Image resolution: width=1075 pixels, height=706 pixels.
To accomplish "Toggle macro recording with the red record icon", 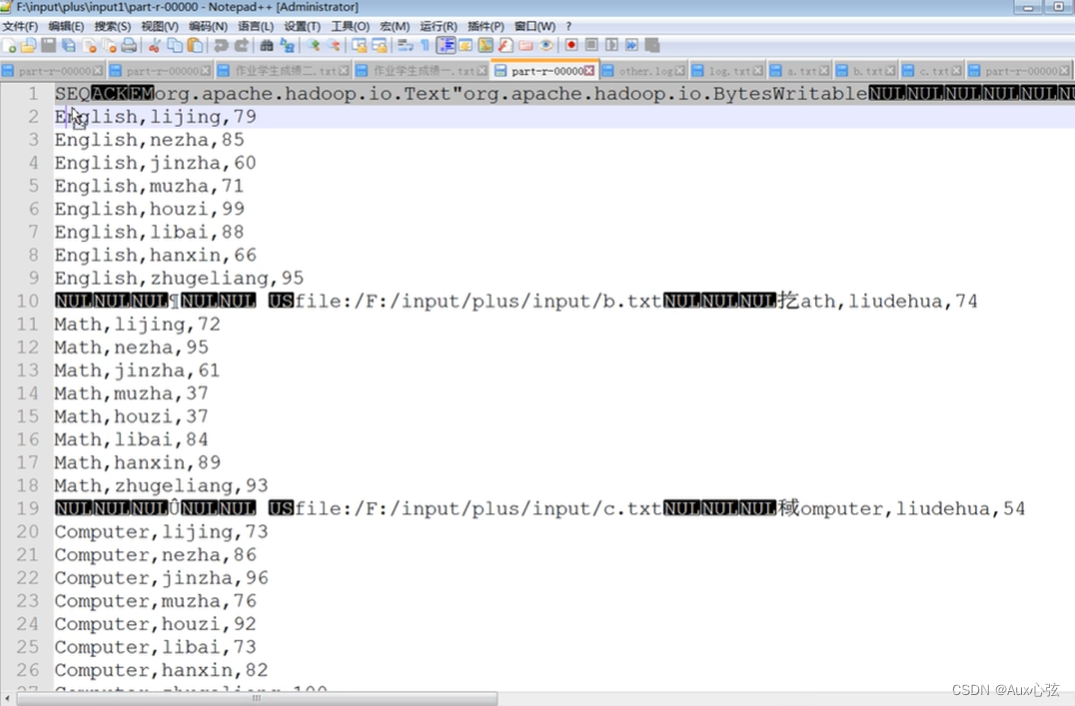I will (571, 44).
